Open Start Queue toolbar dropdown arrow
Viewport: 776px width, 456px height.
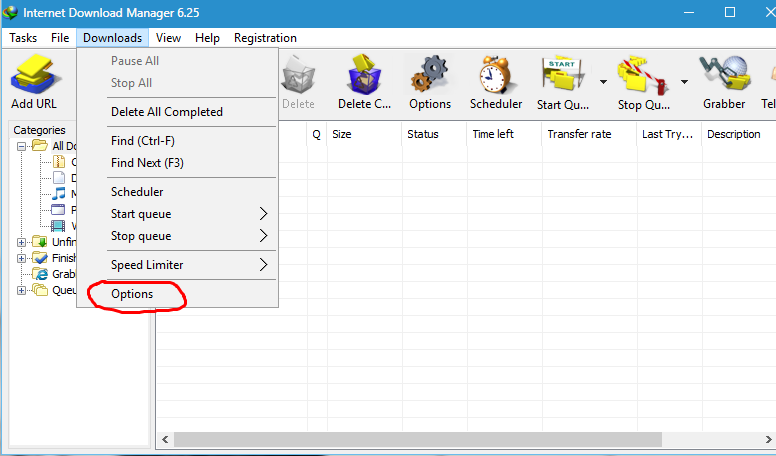point(603,82)
